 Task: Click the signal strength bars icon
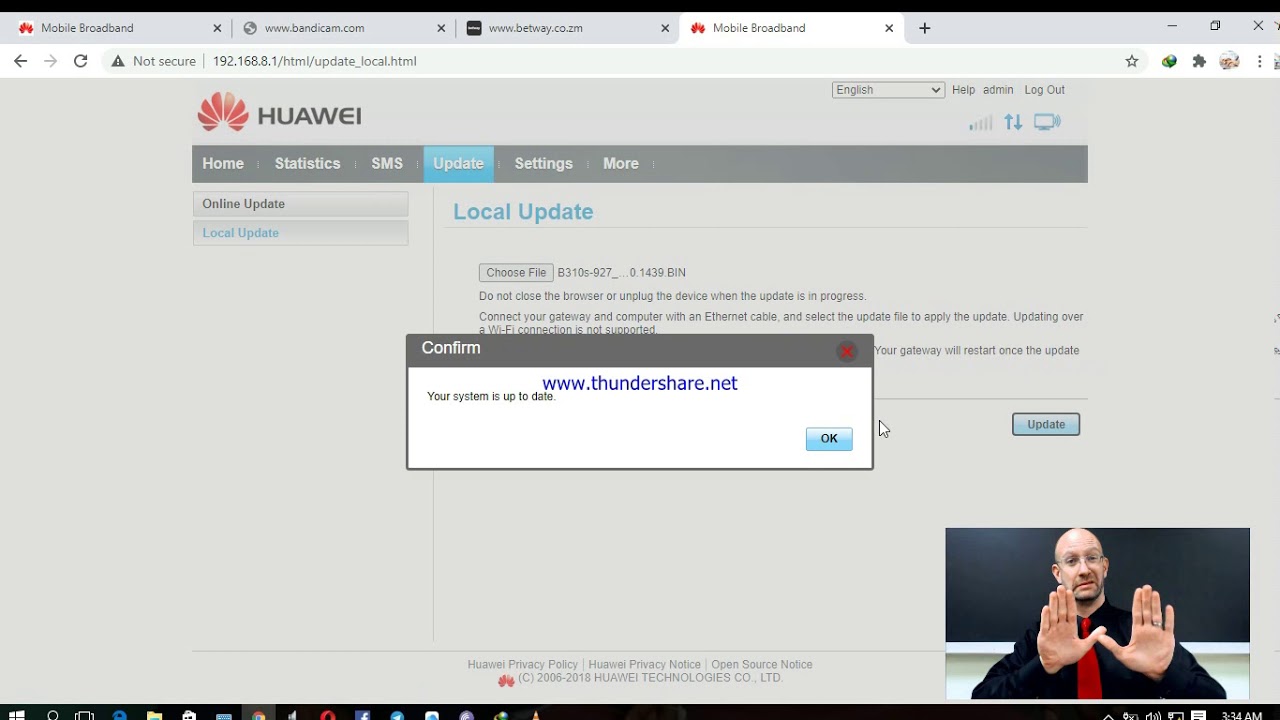[980, 123]
